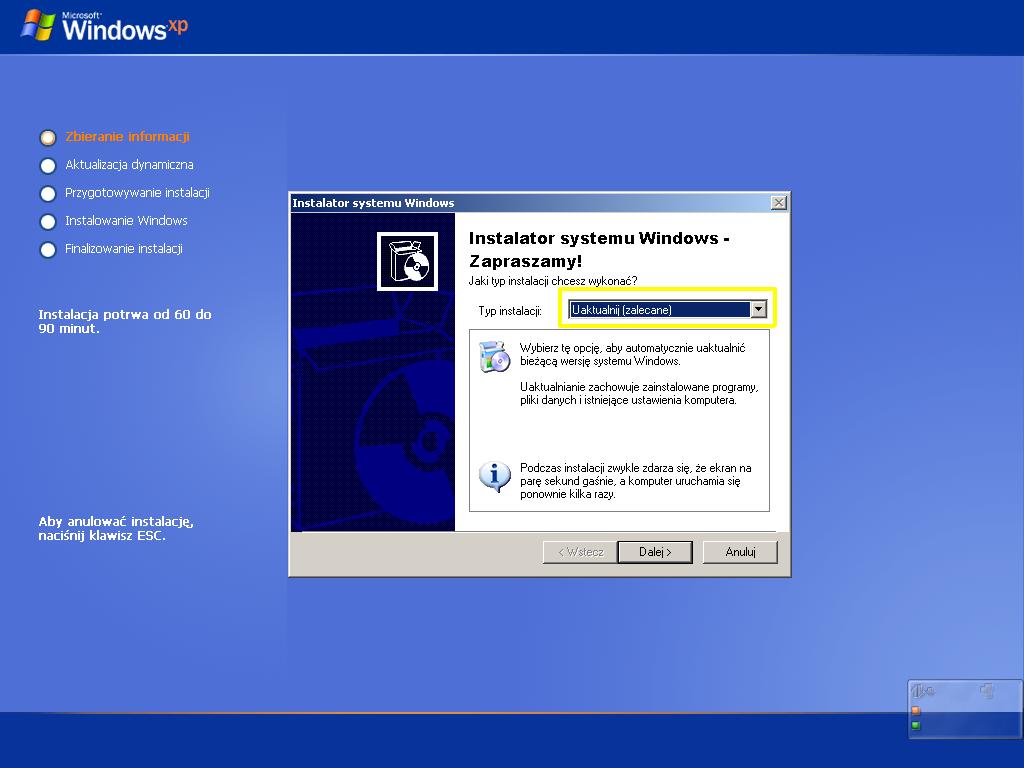Click the green indicator in the corner panel

pos(916,726)
